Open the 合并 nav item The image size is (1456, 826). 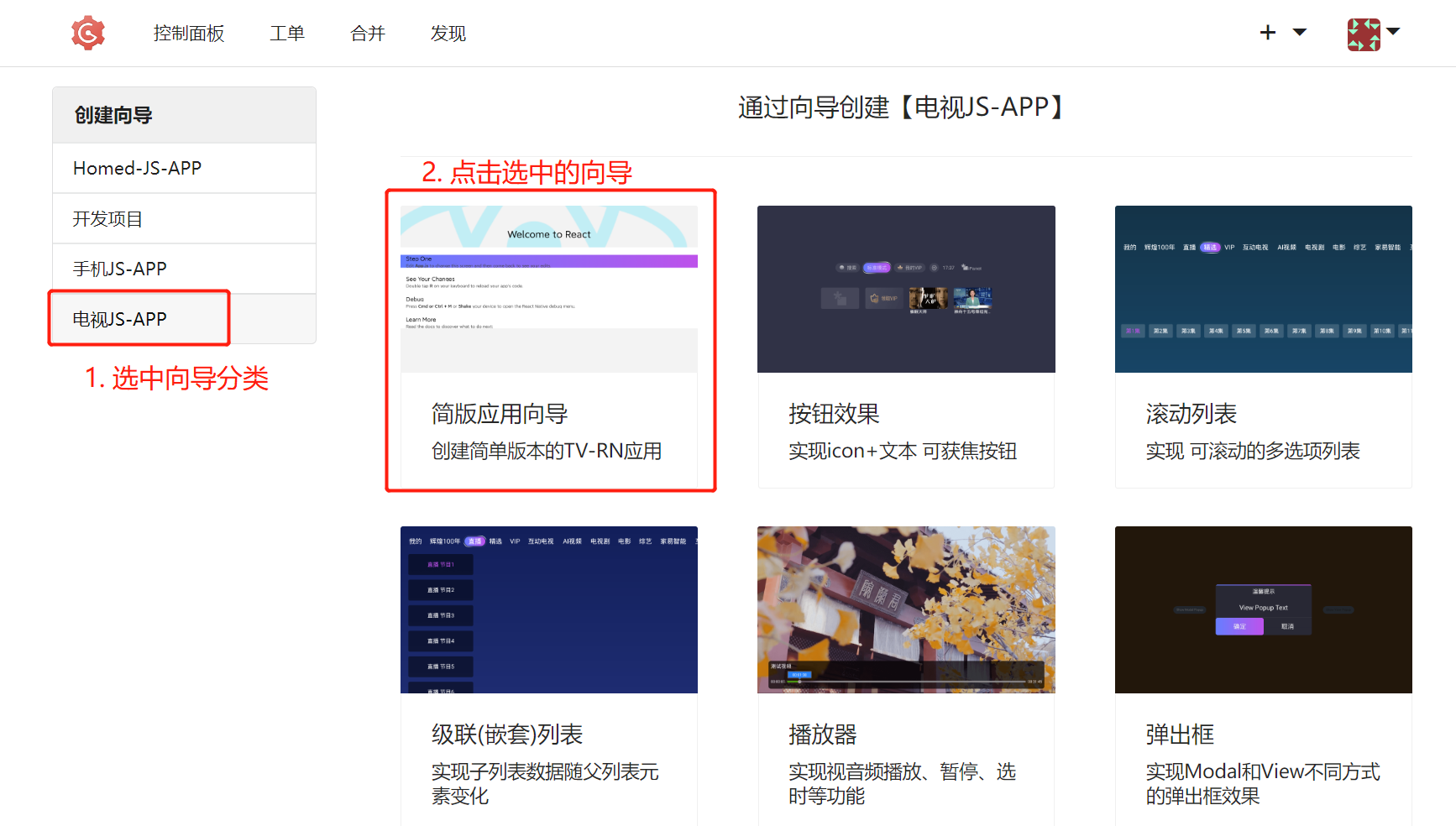point(368,34)
